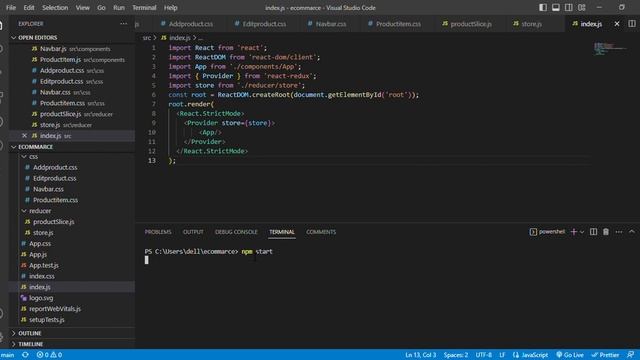The image size is (640, 360).
Task: Collapse the Open Editors section
Action: pyautogui.click(x=14, y=38)
